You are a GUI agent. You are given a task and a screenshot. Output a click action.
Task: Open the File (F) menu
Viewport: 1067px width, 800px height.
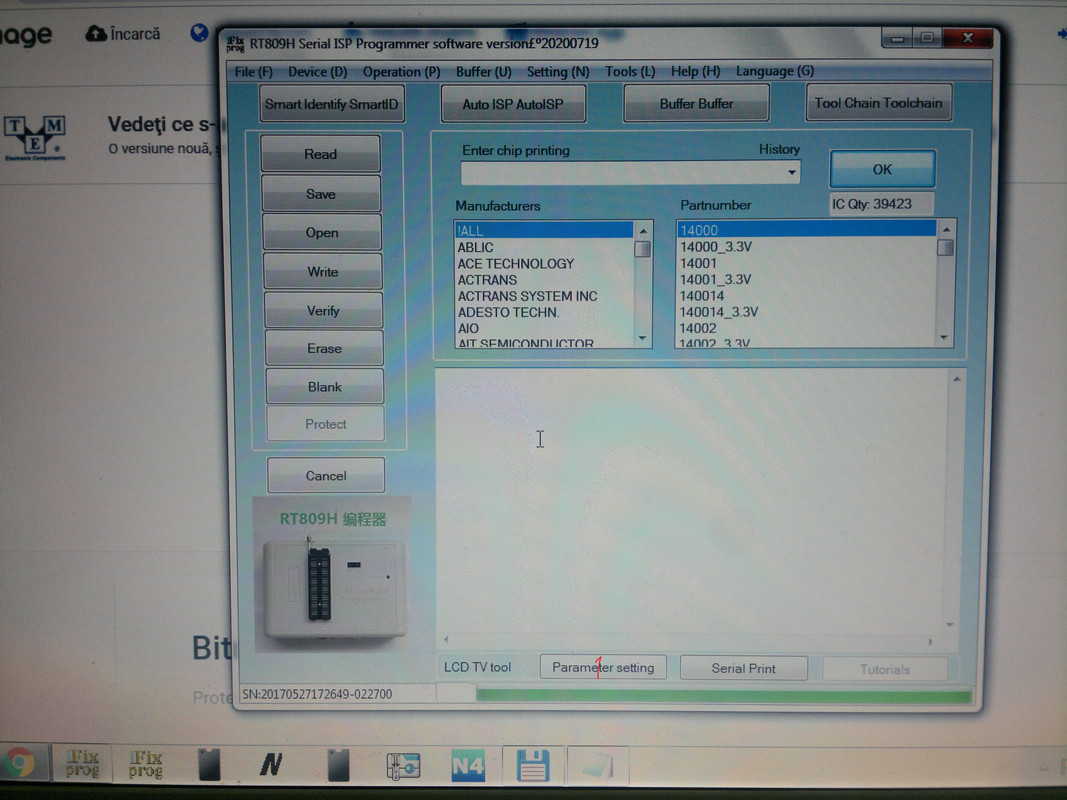253,71
